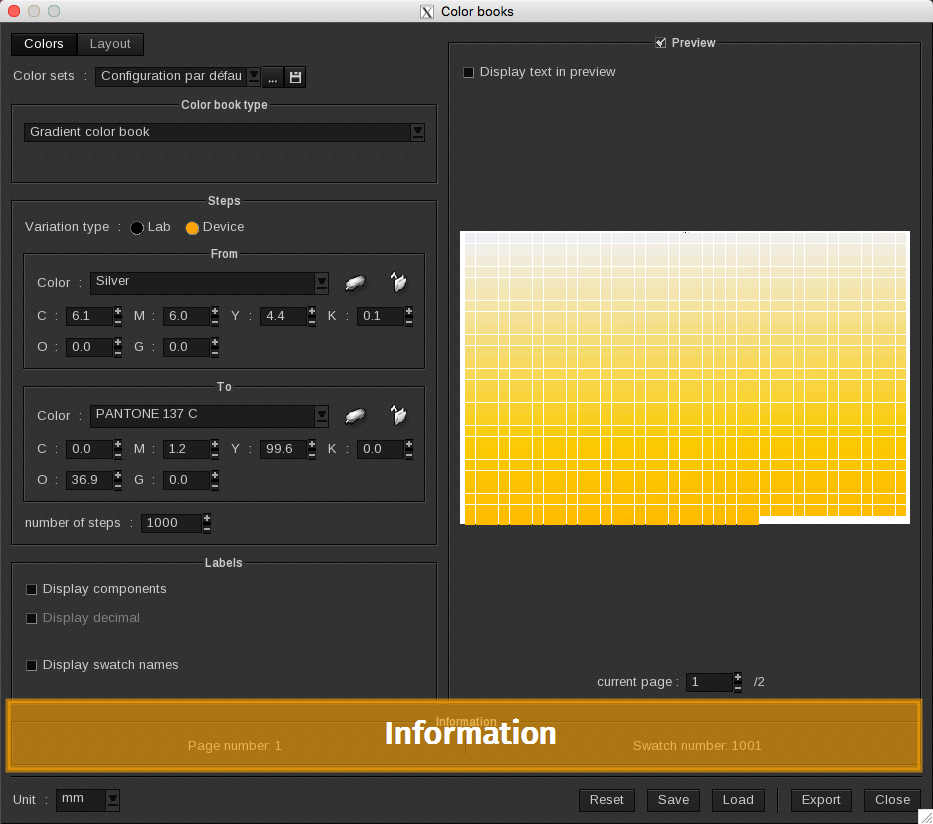Enable Display text in preview
This screenshot has width=933, height=824.
[x=469, y=73]
